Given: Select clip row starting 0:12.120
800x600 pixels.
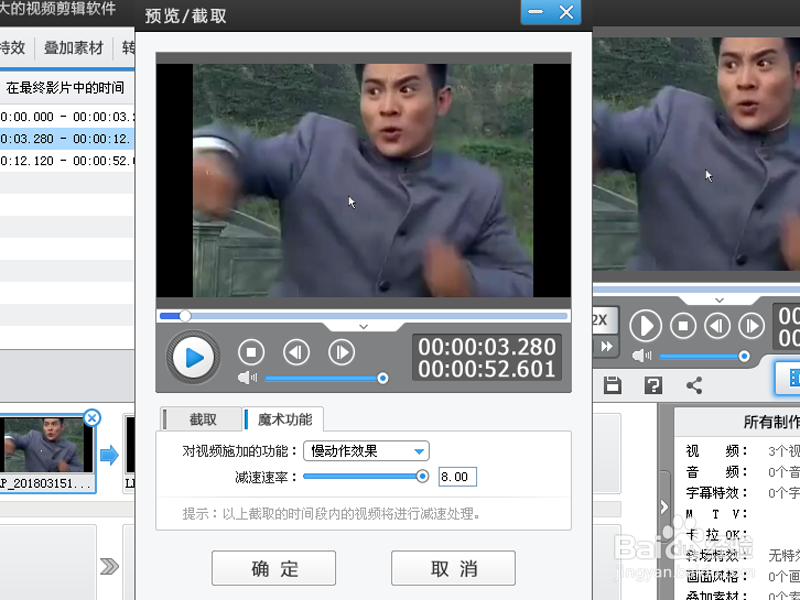Looking at the screenshot, I should tap(67, 161).
